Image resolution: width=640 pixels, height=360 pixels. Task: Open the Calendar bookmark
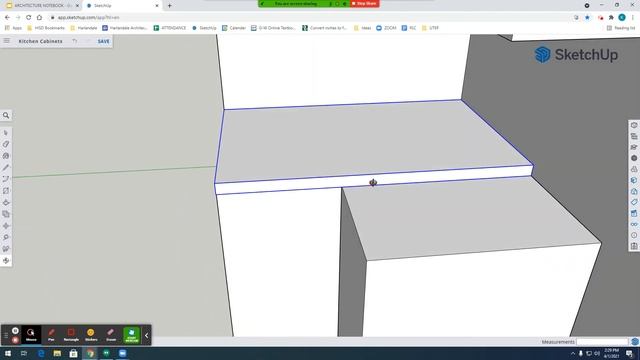[234, 28]
